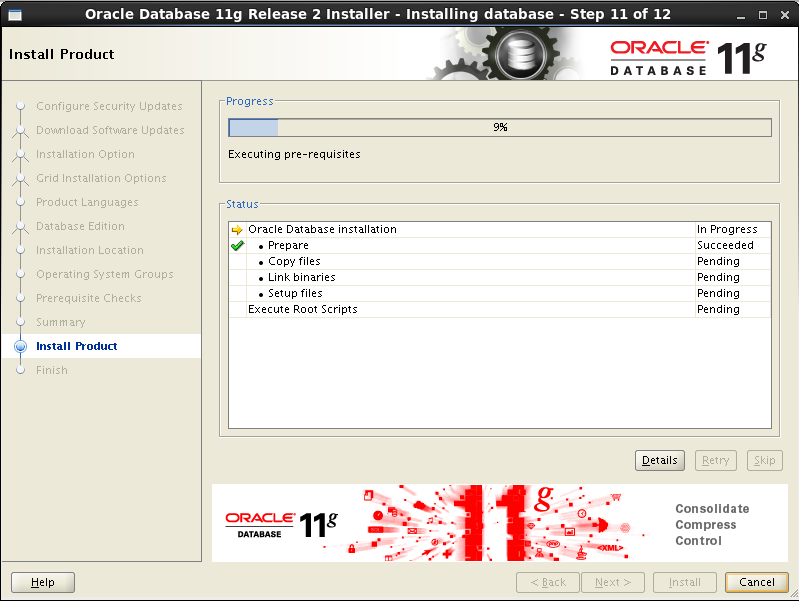Click the Retry button

pyautogui.click(x=715, y=460)
